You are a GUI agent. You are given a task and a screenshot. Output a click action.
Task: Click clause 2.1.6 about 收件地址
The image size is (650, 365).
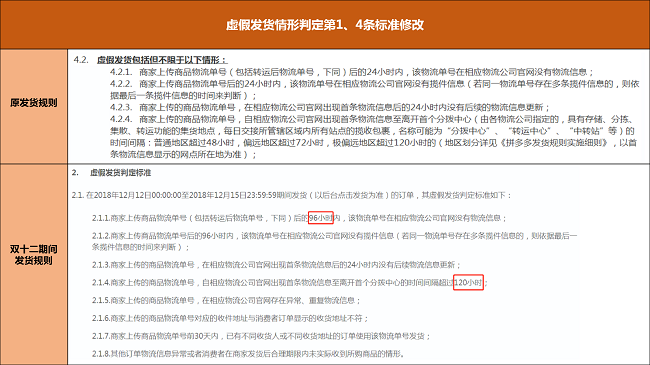(x=230, y=318)
